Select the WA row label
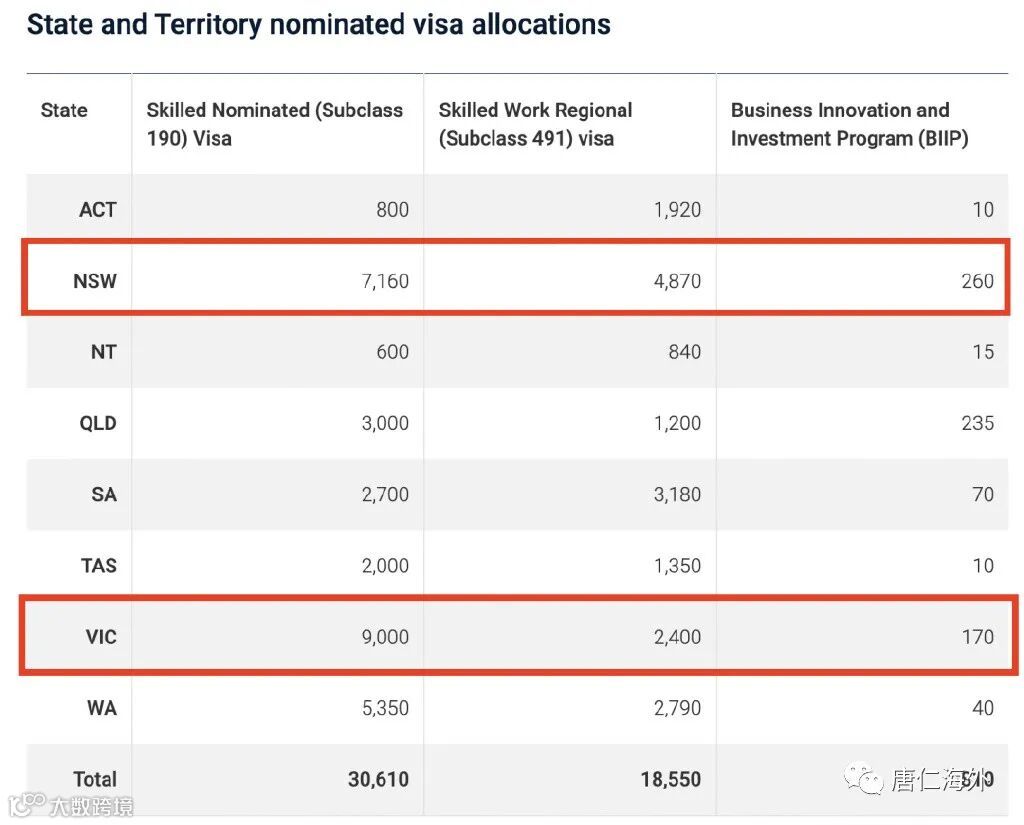 click(102, 708)
